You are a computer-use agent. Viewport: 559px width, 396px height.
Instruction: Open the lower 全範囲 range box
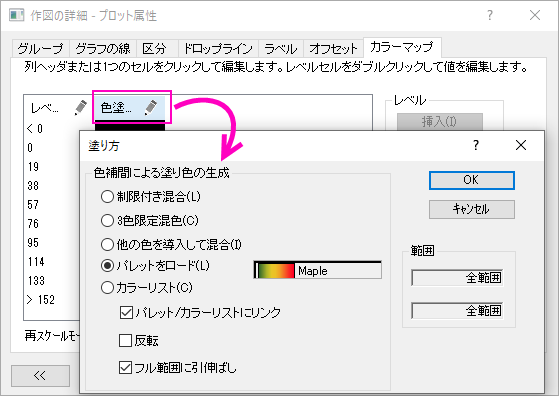457,311
